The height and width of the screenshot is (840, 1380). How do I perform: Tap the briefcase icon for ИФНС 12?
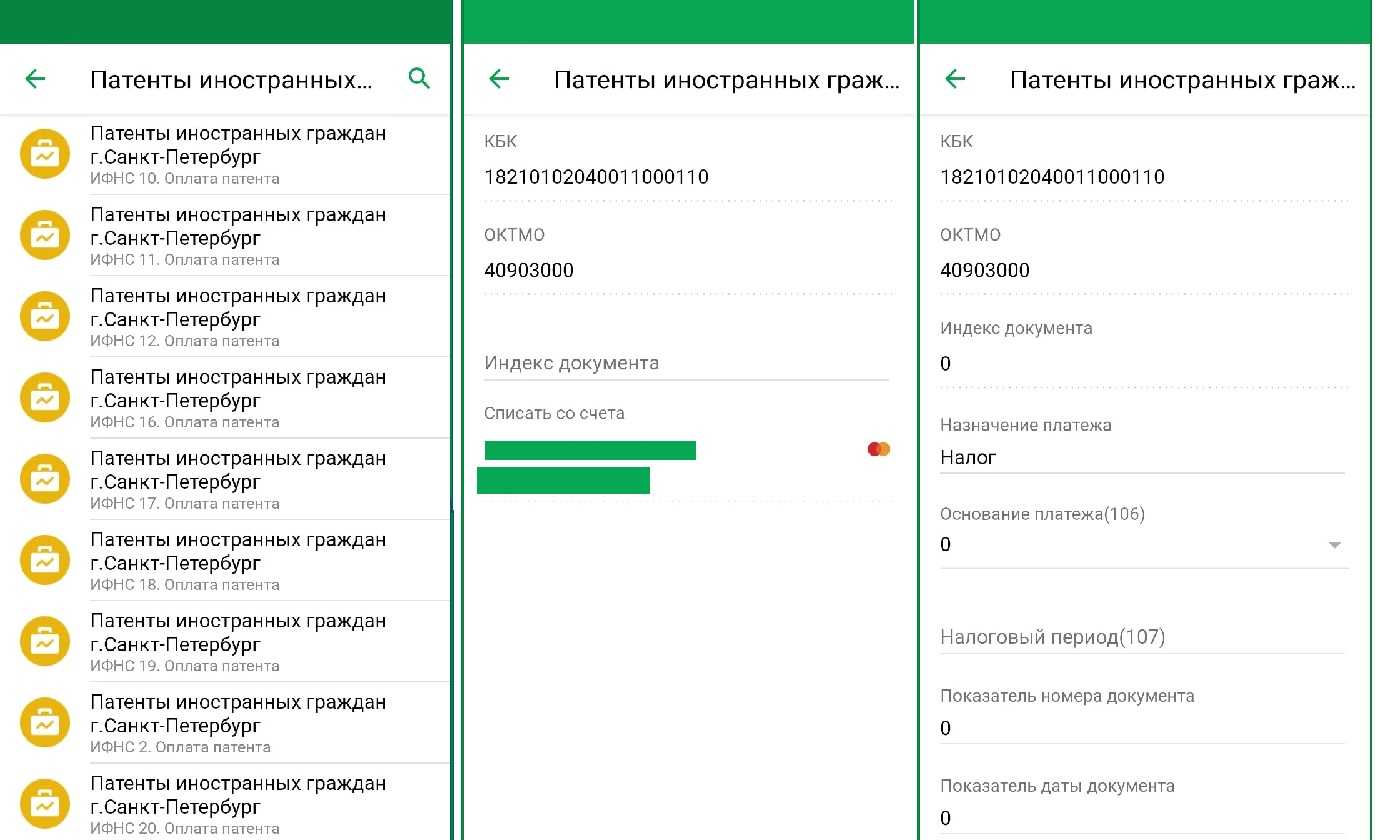point(45,316)
